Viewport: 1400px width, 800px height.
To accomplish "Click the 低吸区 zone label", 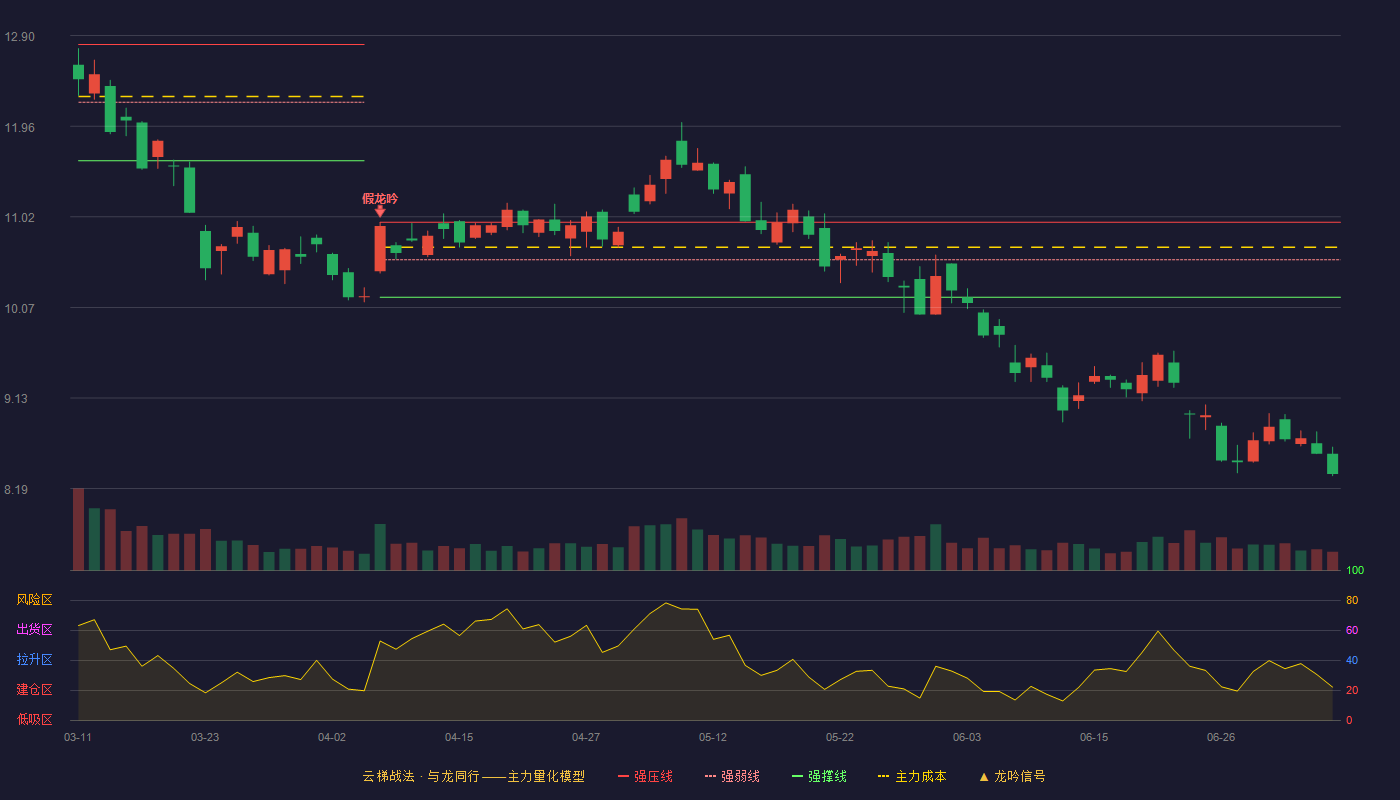I will click(x=35, y=719).
